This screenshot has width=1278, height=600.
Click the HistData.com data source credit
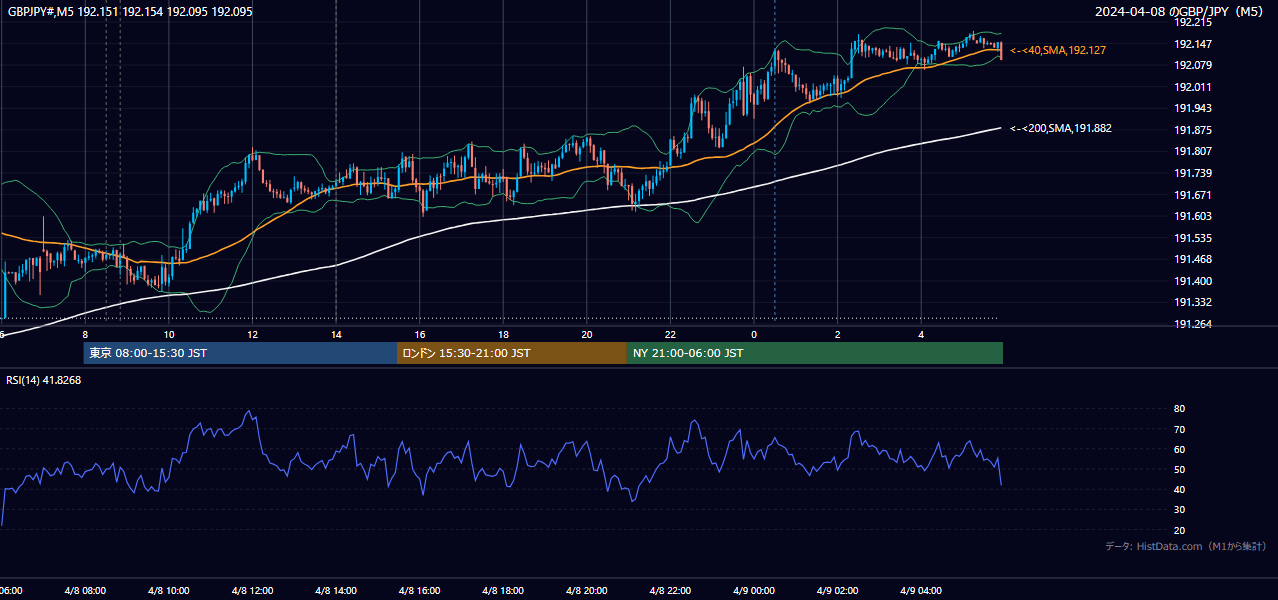click(1185, 546)
